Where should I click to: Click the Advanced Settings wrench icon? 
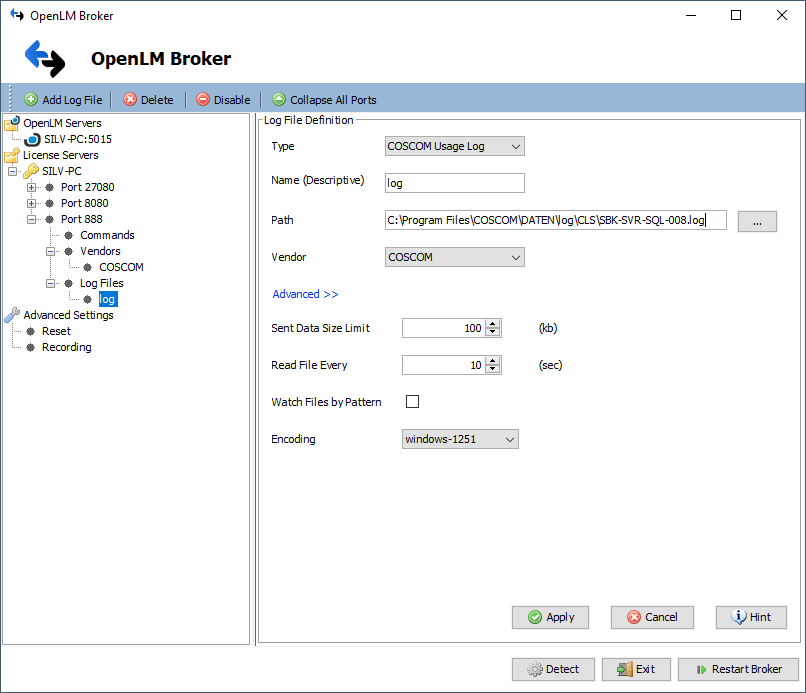tap(12, 315)
